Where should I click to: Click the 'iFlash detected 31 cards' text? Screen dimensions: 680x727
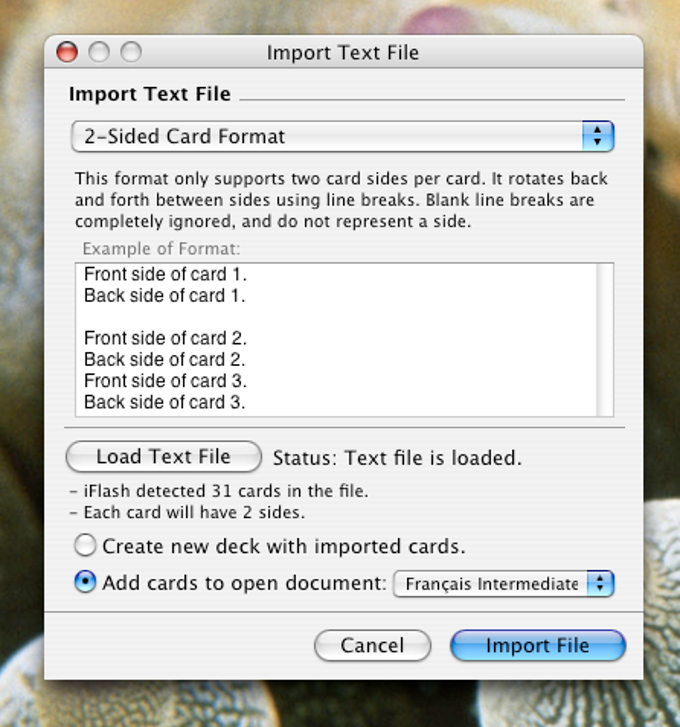click(x=219, y=491)
